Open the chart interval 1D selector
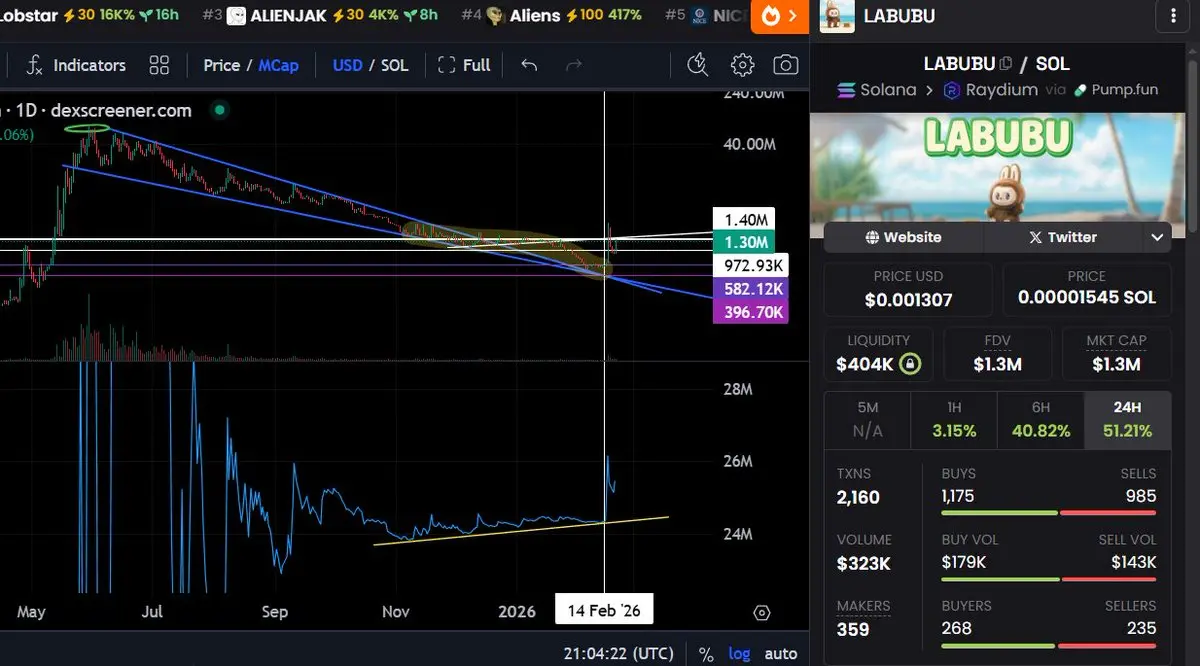1200x666 pixels. click(x=27, y=110)
